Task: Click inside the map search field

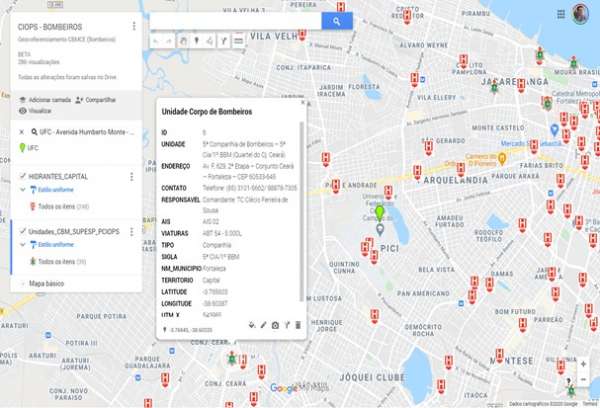Action: (235, 21)
